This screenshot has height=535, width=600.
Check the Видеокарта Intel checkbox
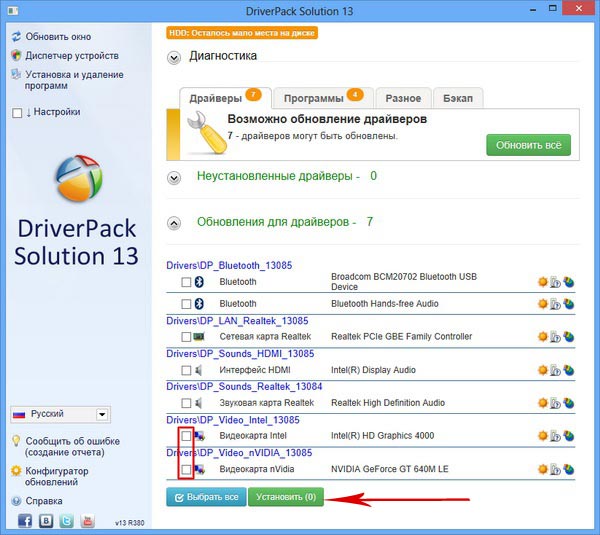[x=186, y=436]
